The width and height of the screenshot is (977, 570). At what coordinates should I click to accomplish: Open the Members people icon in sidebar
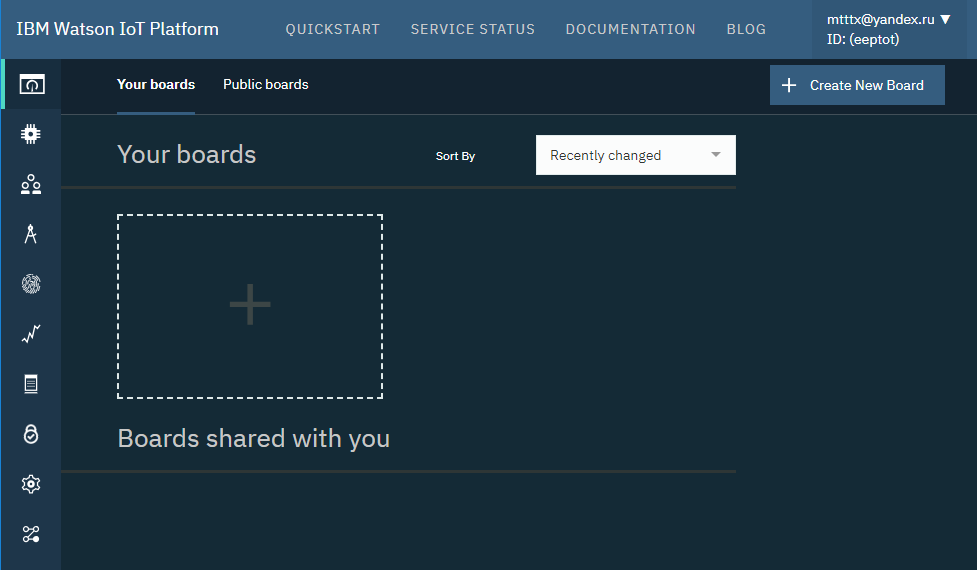31,184
